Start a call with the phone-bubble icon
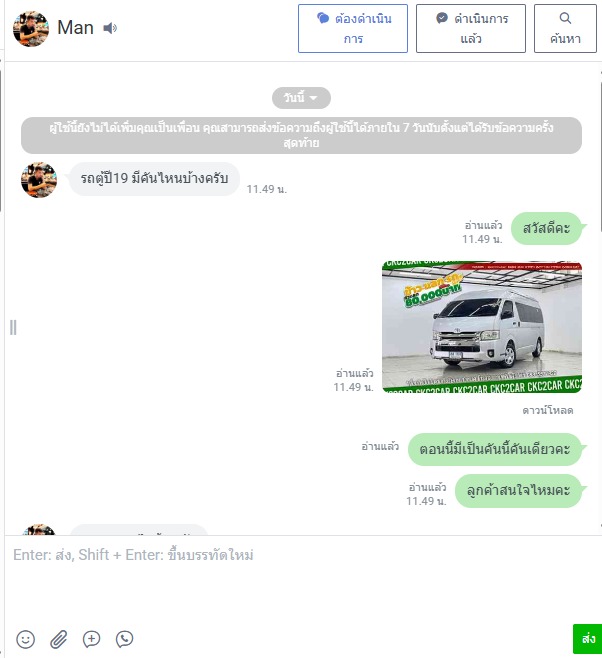 coord(124,639)
